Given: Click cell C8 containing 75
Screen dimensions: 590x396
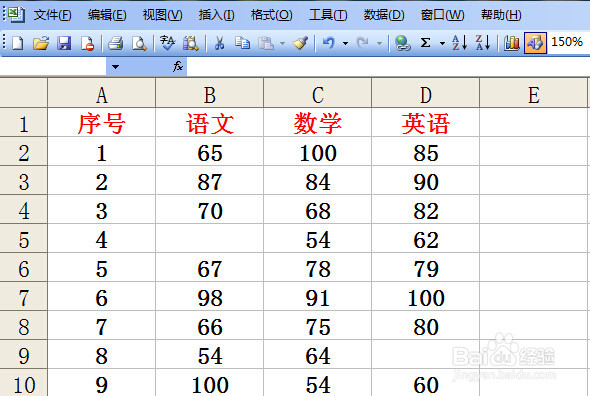Looking at the screenshot, I should click(x=318, y=326).
